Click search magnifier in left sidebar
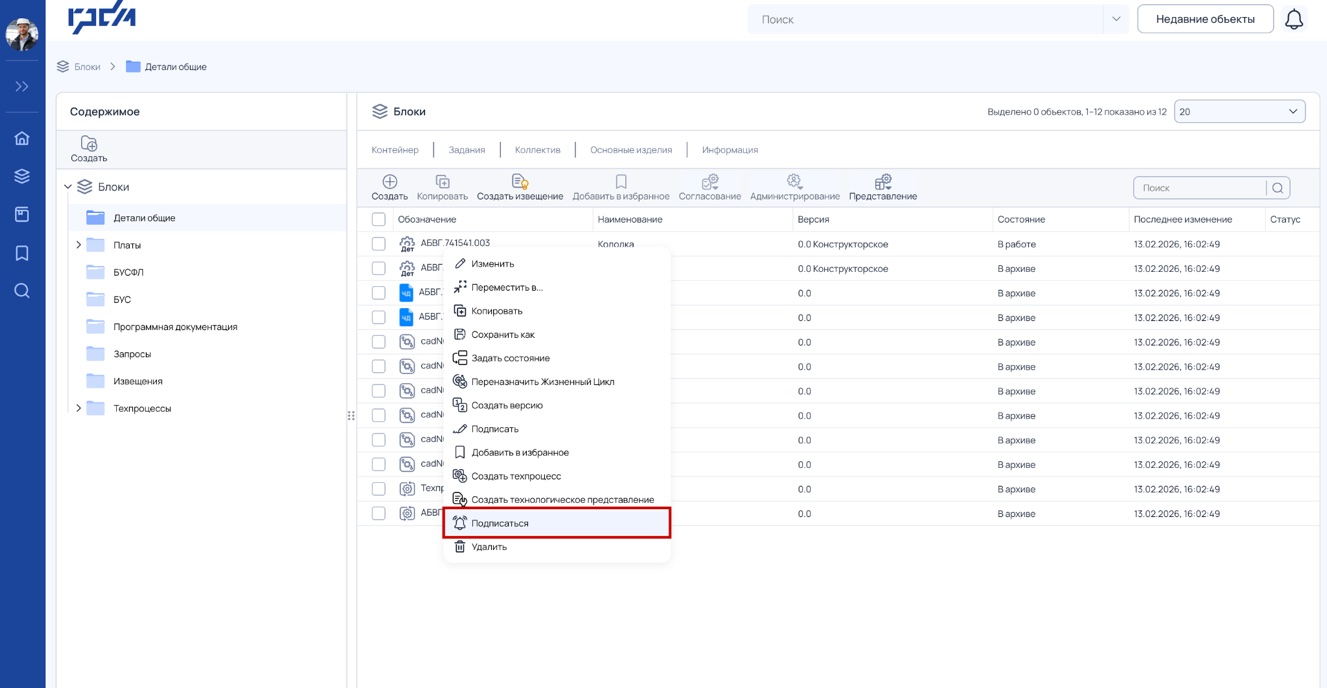The image size is (1327, 688). point(22,291)
